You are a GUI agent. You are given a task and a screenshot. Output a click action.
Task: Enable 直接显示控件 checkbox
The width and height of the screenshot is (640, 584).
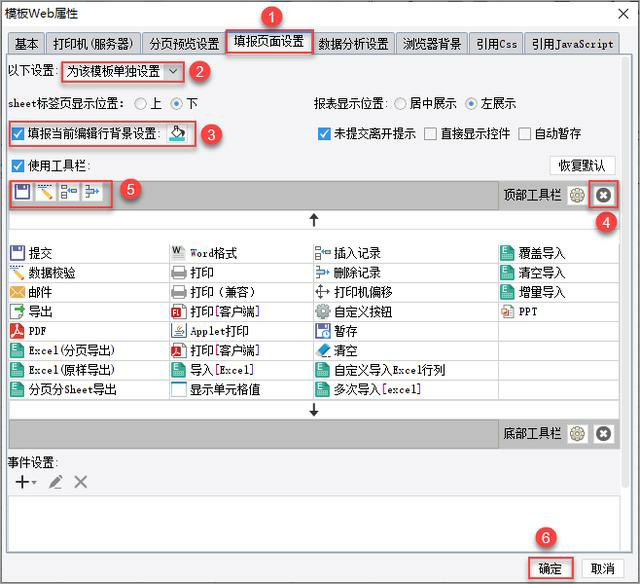point(430,133)
